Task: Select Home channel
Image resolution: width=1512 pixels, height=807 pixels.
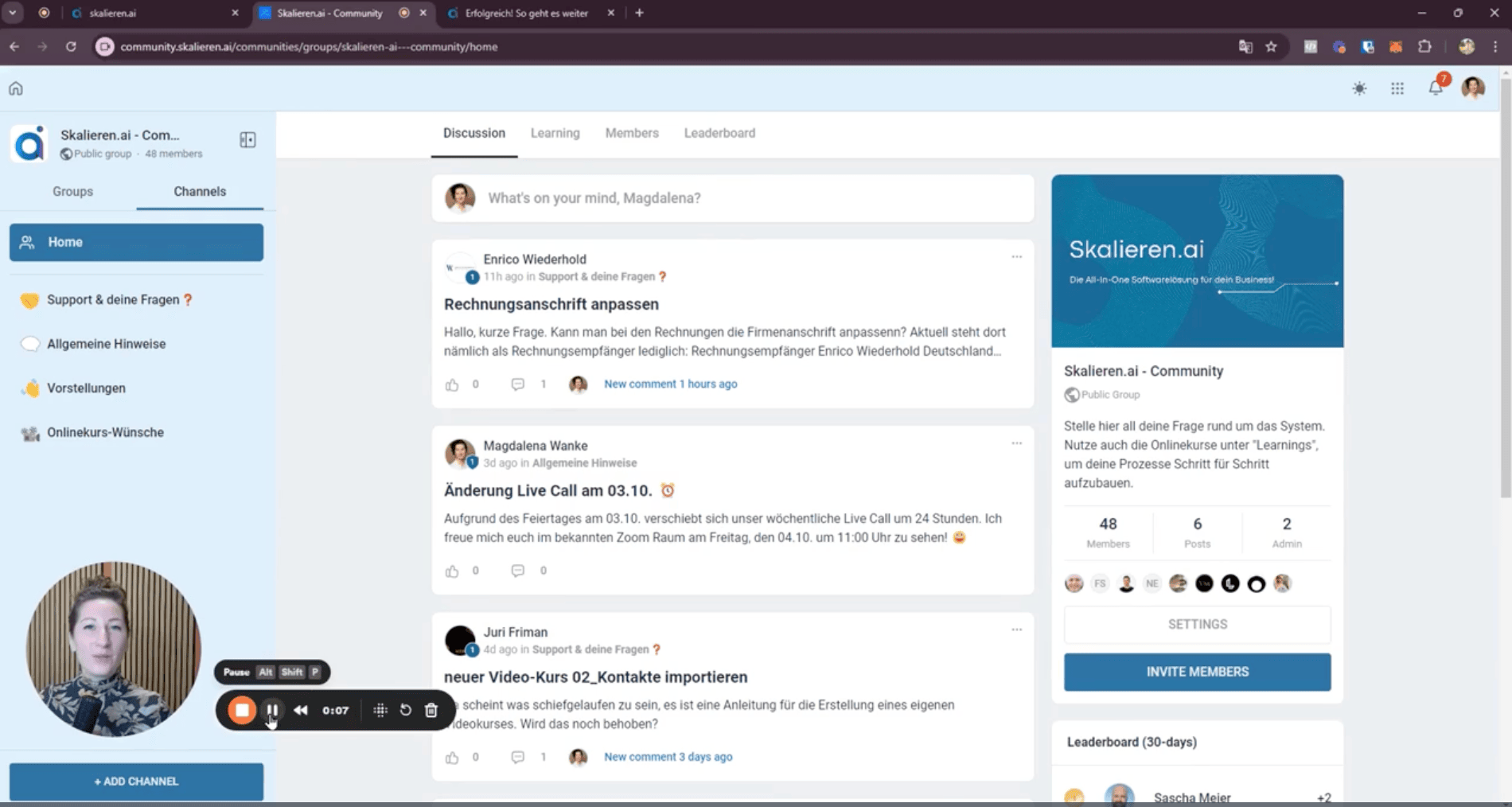Action: 136,242
